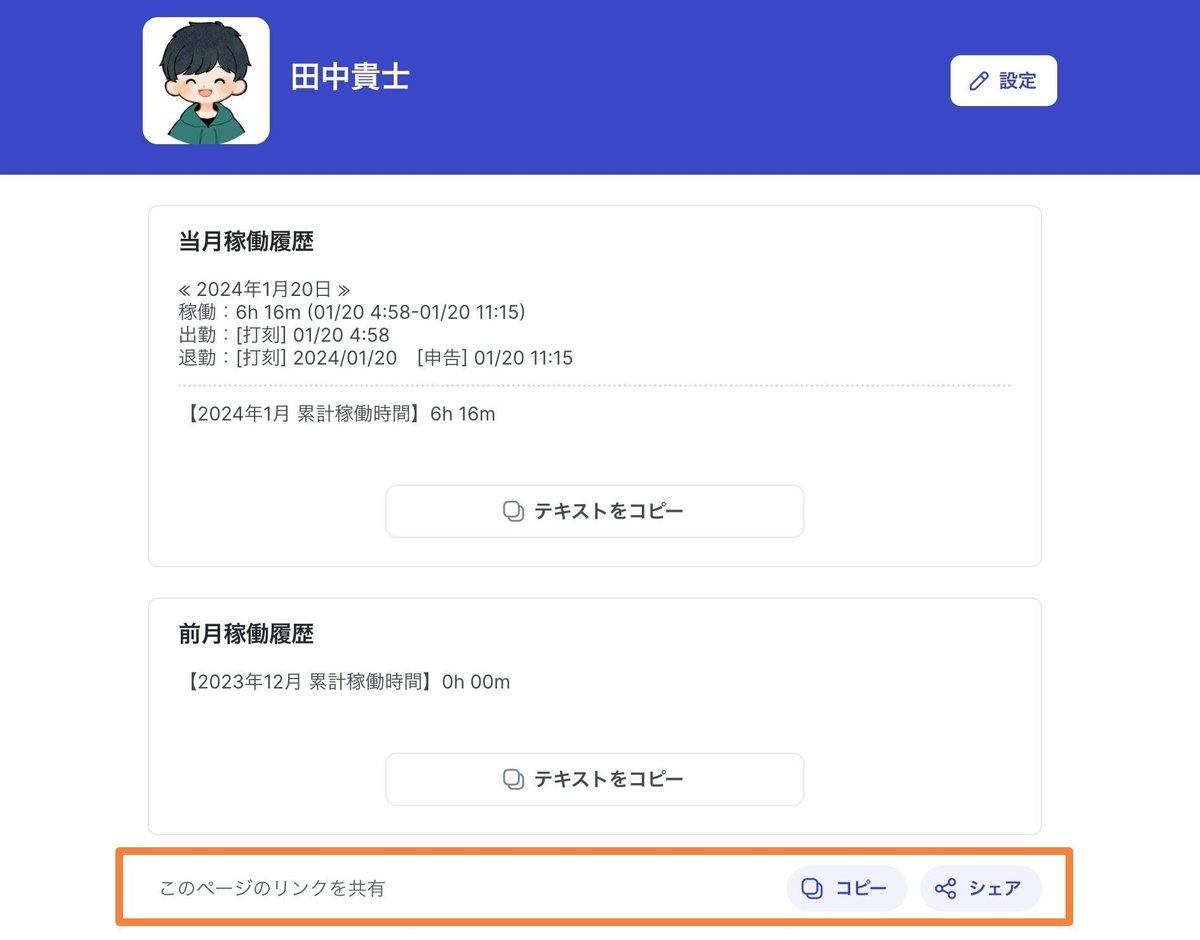Click the 稼働：6h 16m line
This screenshot has height=940, width=1200.
(x=352, y=312)
